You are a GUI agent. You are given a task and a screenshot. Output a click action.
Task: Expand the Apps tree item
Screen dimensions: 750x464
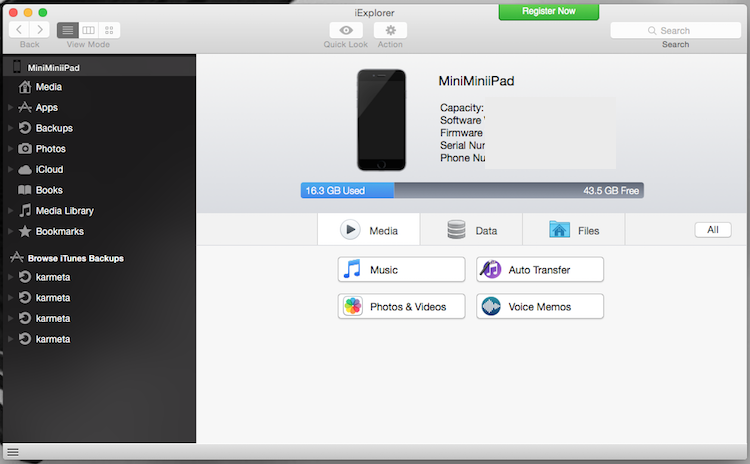pos(10,108)
